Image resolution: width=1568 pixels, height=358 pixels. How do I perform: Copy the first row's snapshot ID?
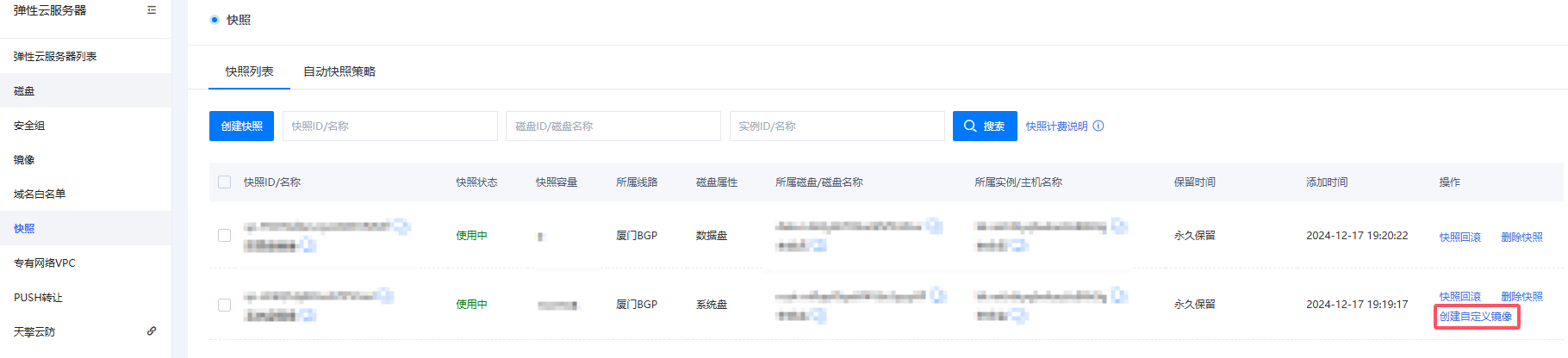402,226
